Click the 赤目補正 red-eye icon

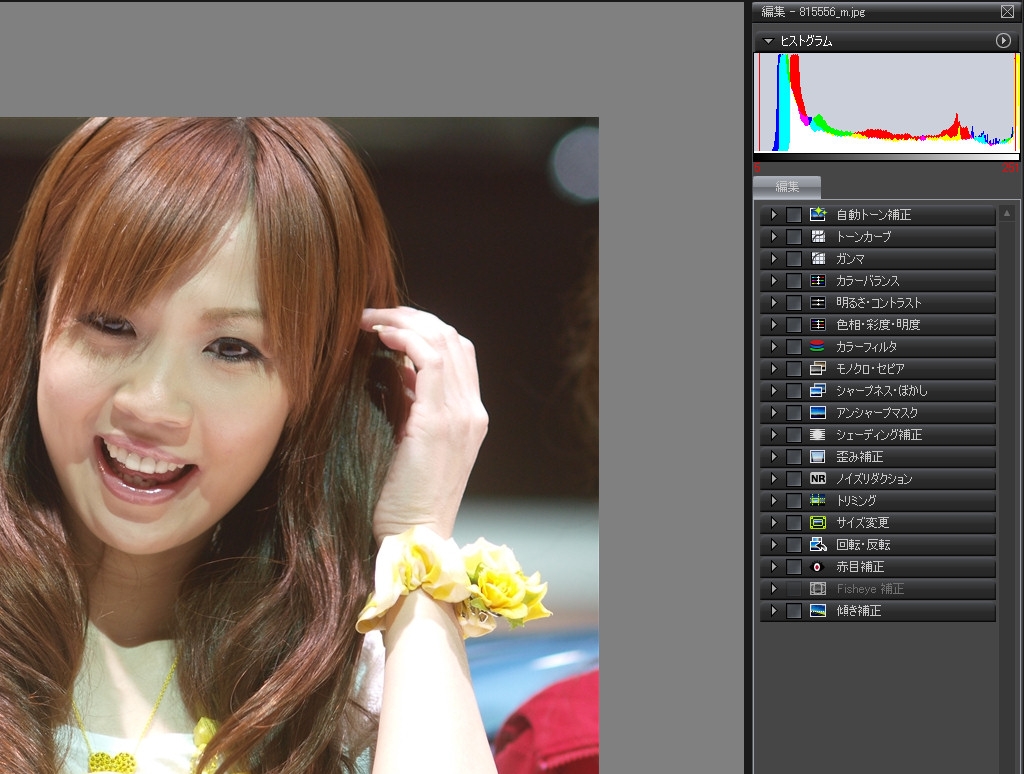[818, 567]
